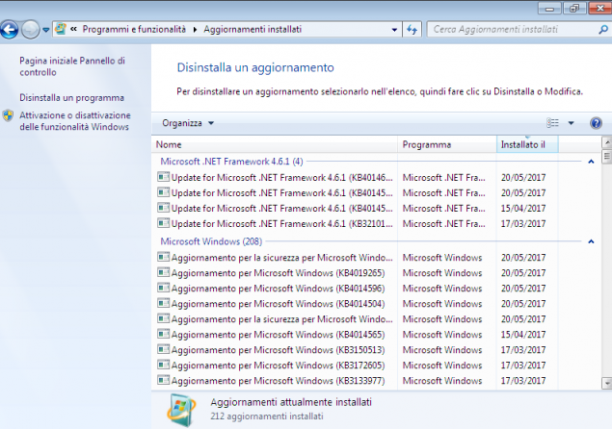
Task: Click the scroll down arrow of the list
Action: pyautogui.click(x=607, y=383)
